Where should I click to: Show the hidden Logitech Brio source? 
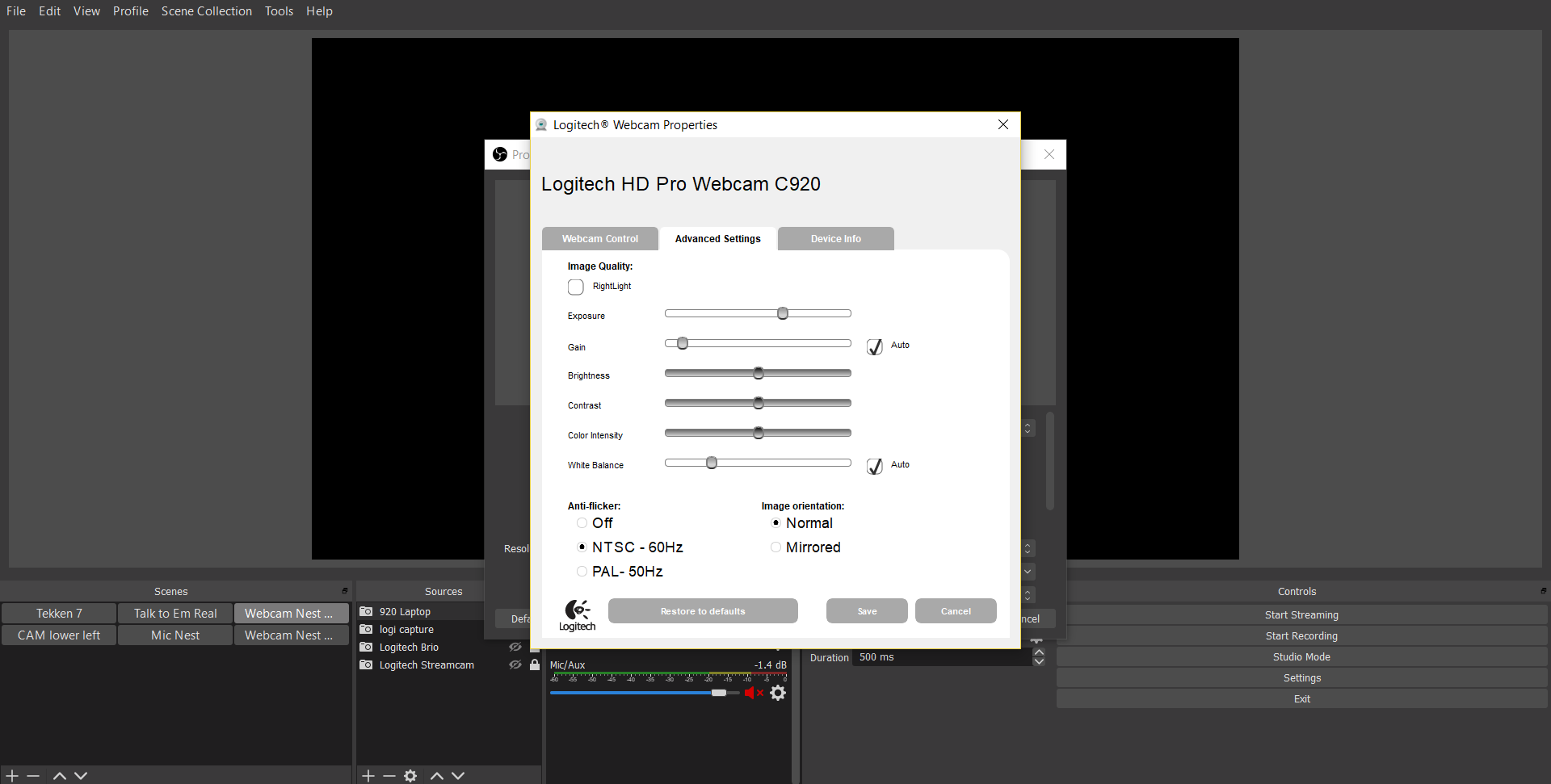(515, 648)
